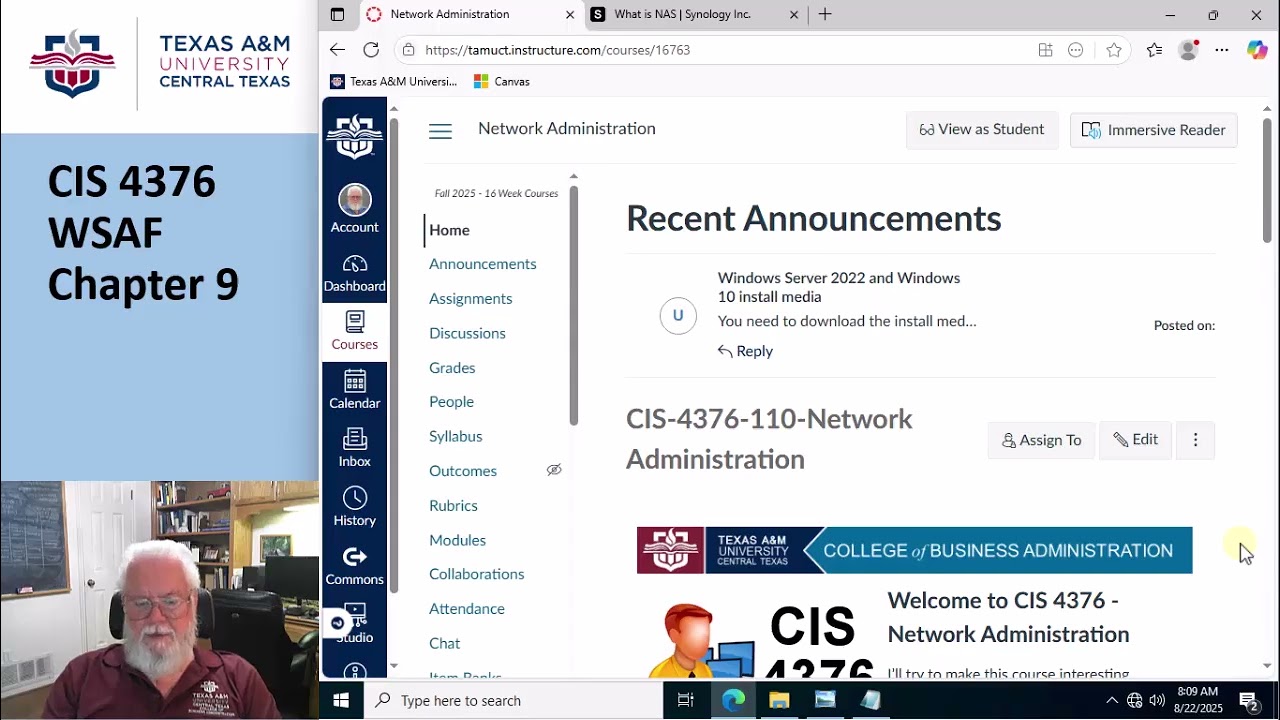Open Assignments in course navigation
Viewport: 1280px width, 720px height.
pos(471,299)
